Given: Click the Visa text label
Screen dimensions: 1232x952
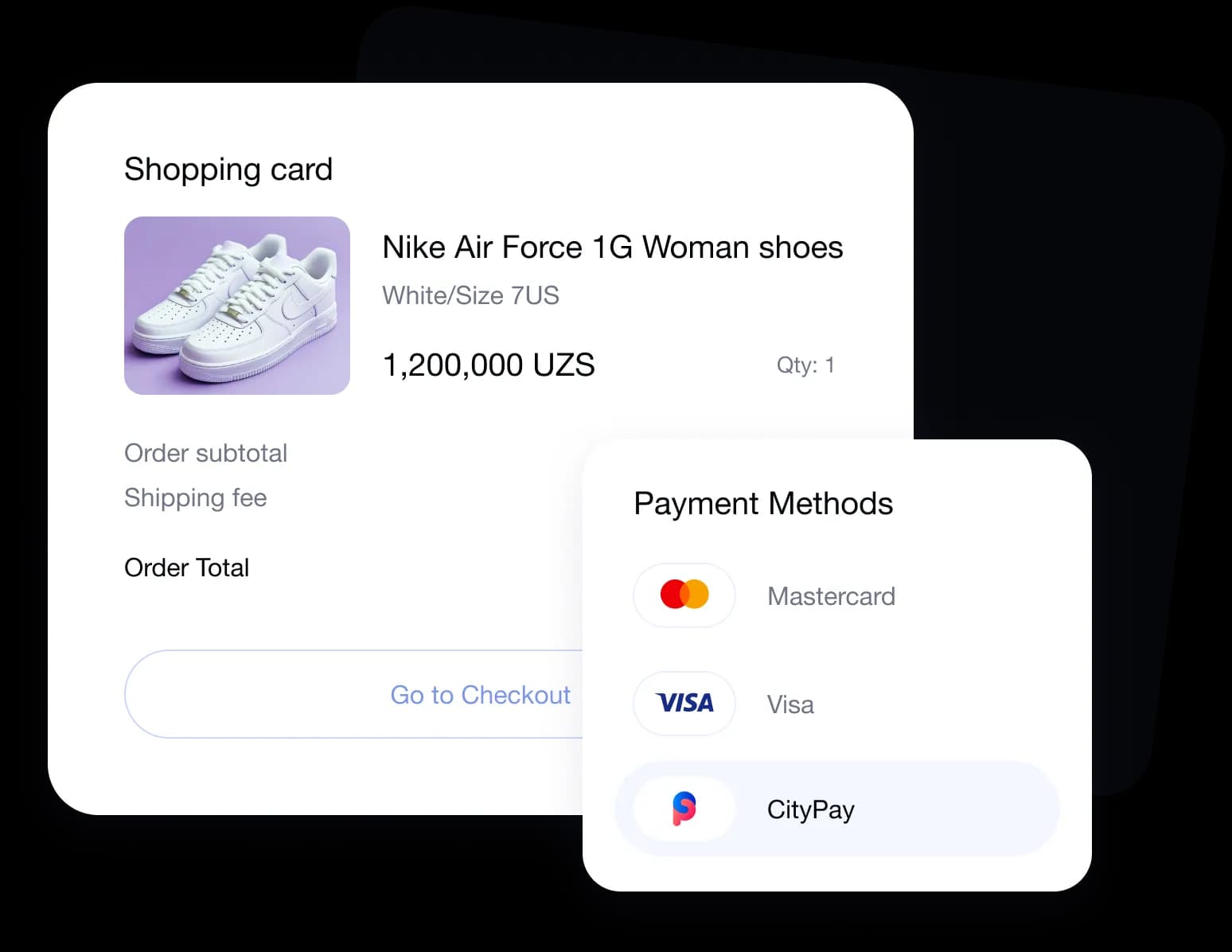Looking at the screenshot, I should coord(790,704).
